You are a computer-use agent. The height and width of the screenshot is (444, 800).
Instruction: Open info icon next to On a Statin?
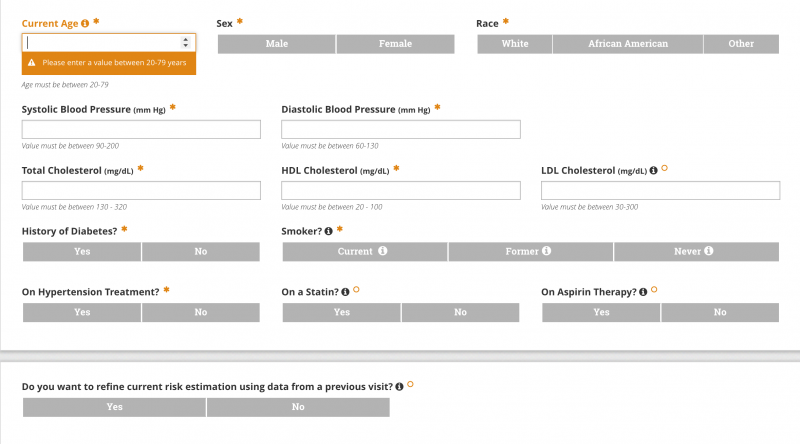[x=345, y=292]
